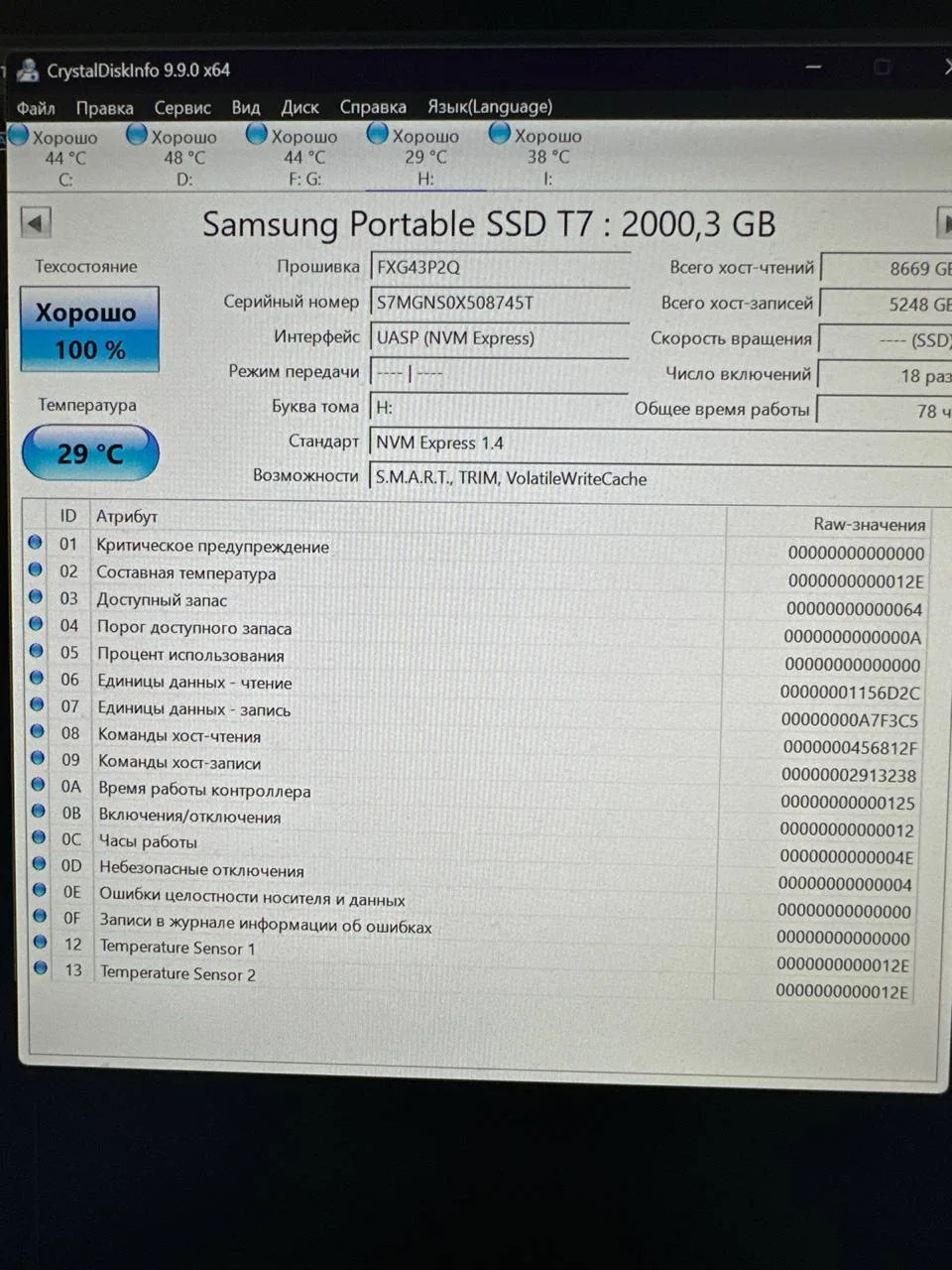Click status dot for Критическое предупреждение

[x=36, y=543]
